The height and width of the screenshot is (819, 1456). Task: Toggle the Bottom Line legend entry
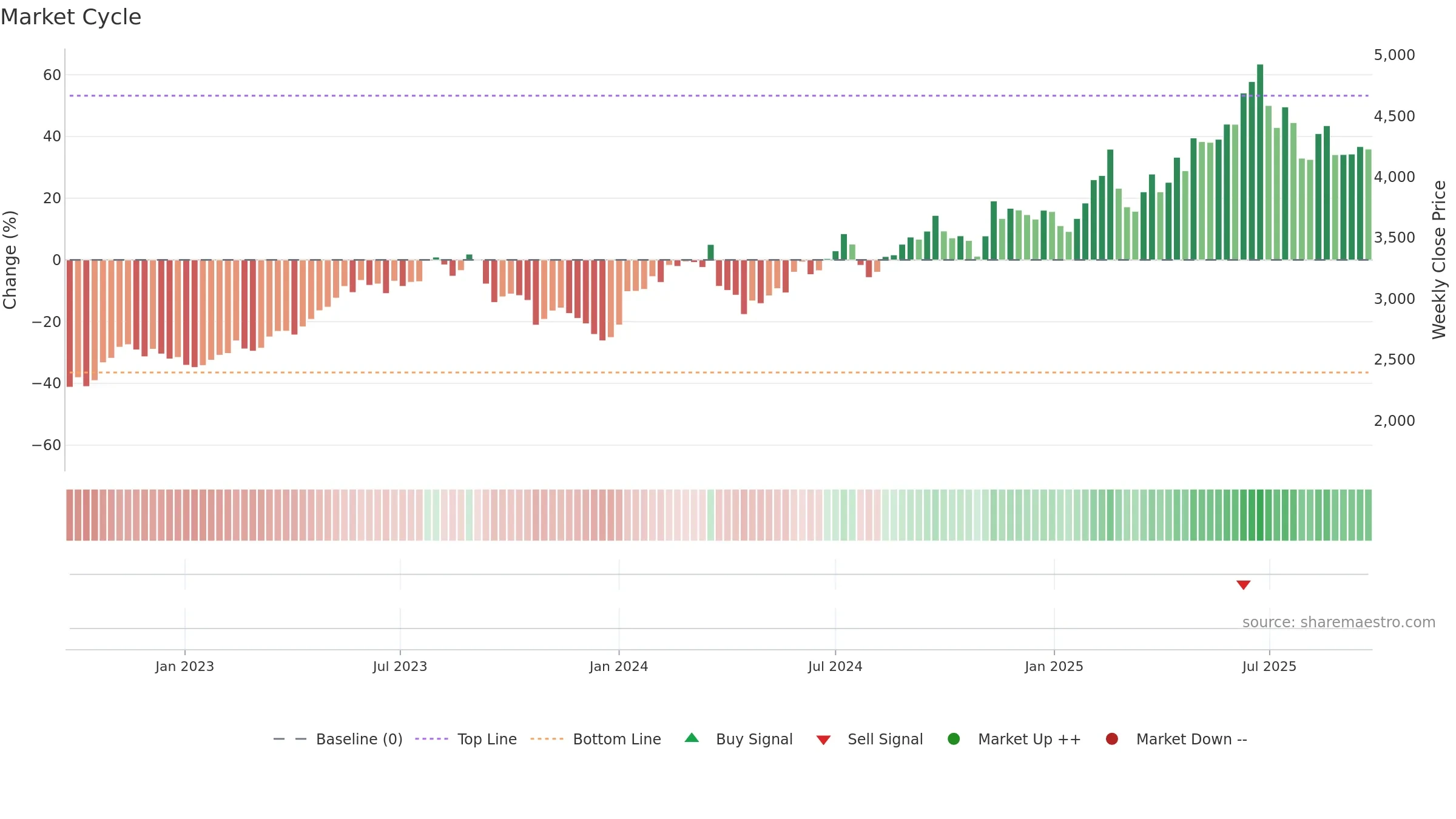pos(596,740)
